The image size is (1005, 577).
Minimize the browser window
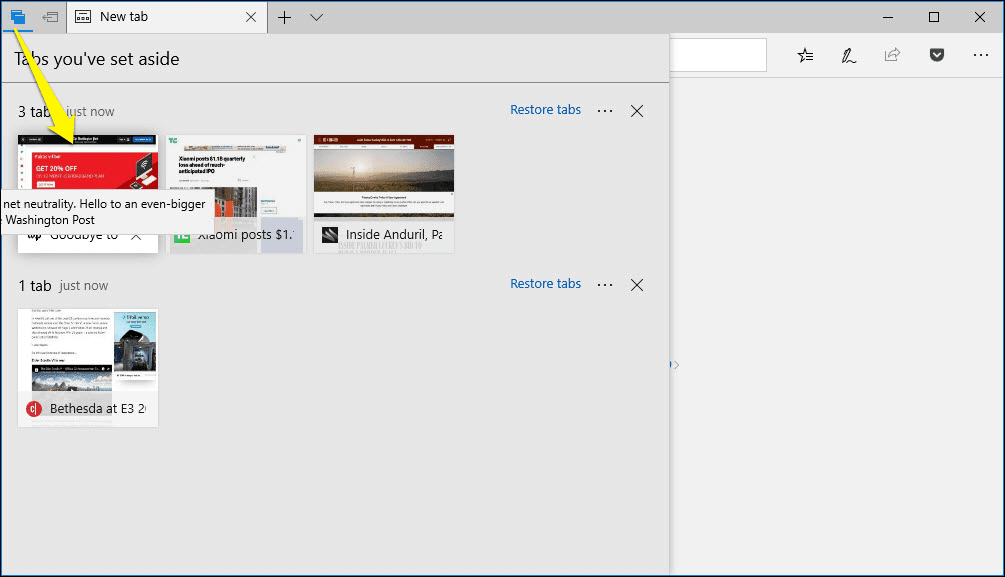click(x=888, y=17)
